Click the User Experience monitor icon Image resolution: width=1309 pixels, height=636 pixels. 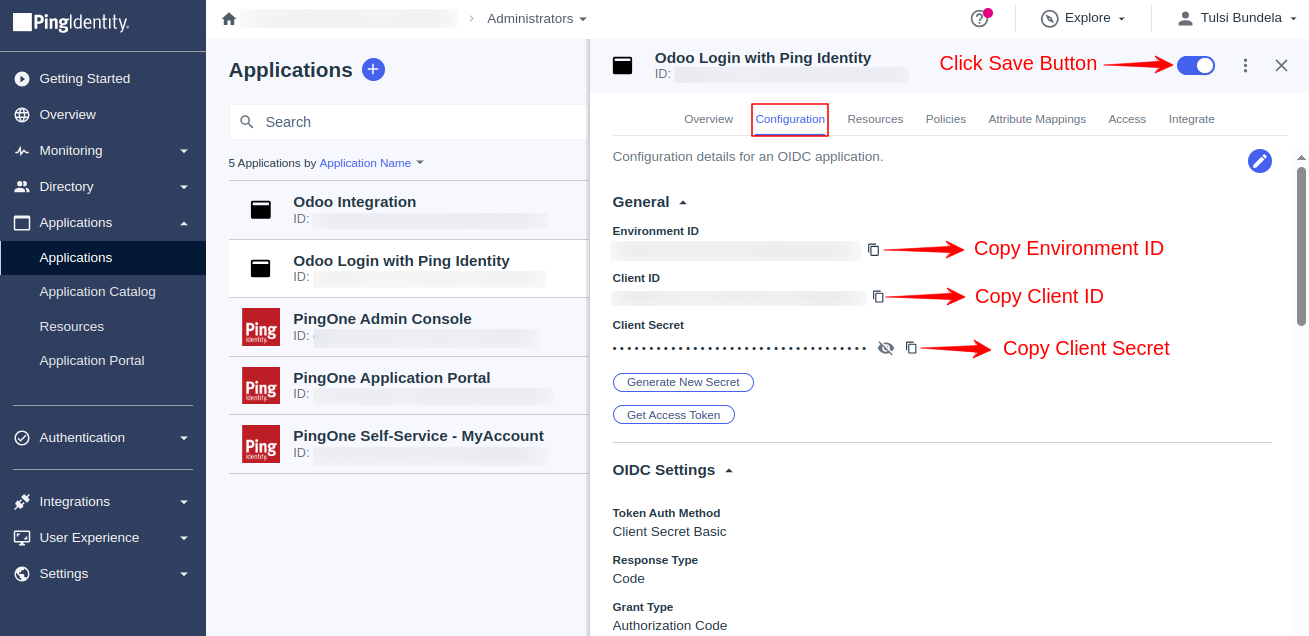point(22,538)
